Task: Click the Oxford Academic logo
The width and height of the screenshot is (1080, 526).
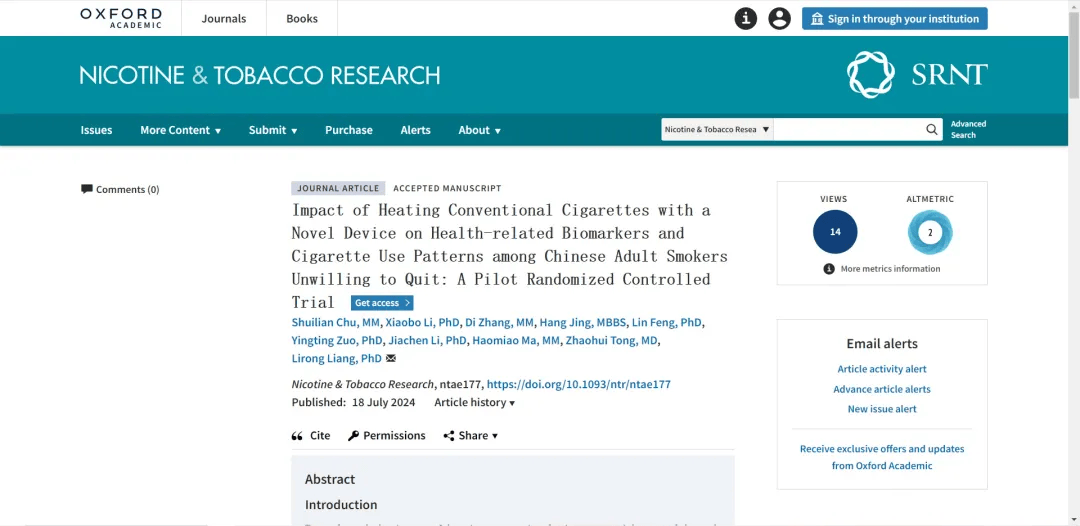Action: tap(121, 19)
